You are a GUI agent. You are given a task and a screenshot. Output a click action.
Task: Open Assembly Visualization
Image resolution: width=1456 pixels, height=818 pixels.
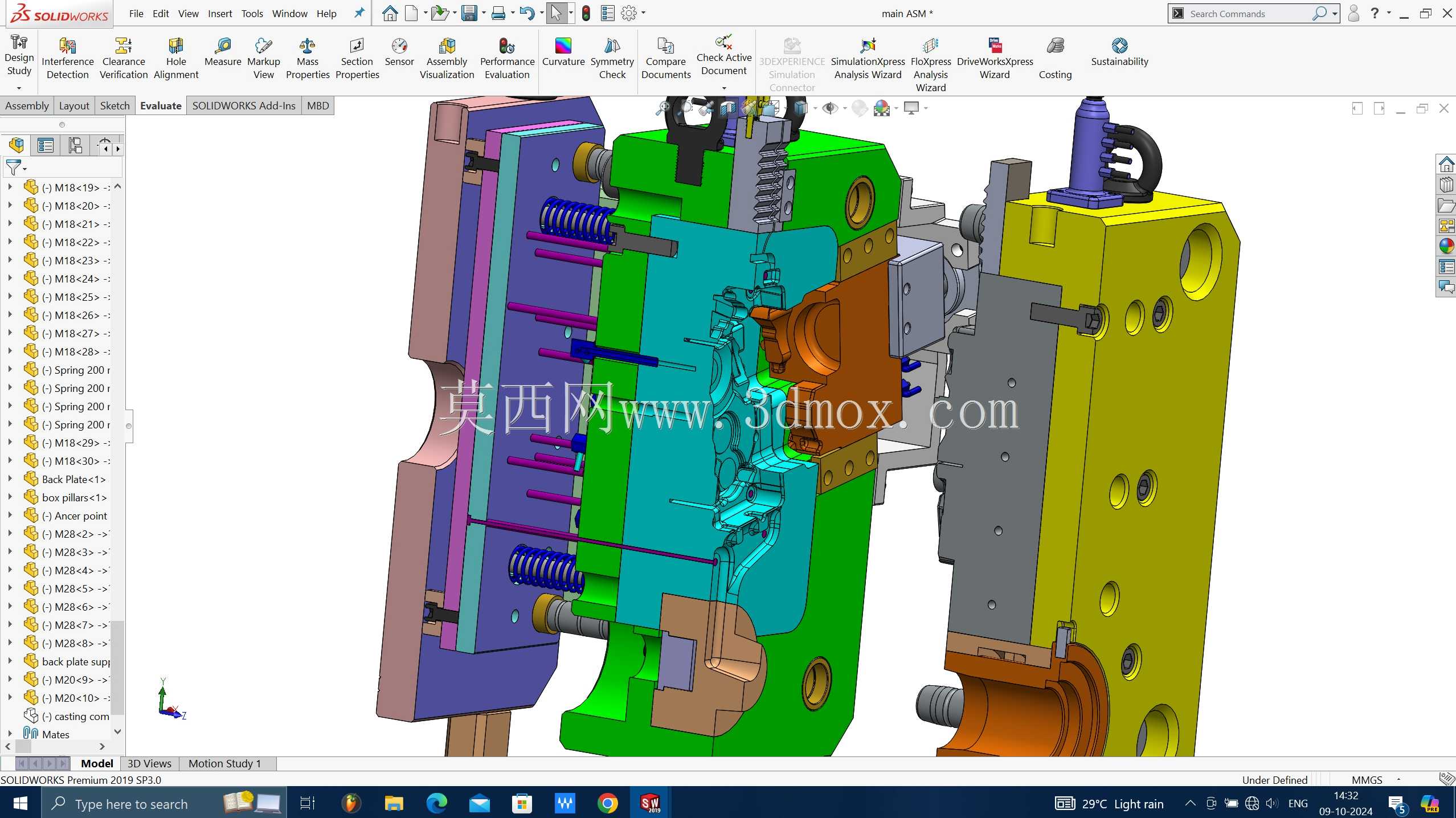point(447,59)
